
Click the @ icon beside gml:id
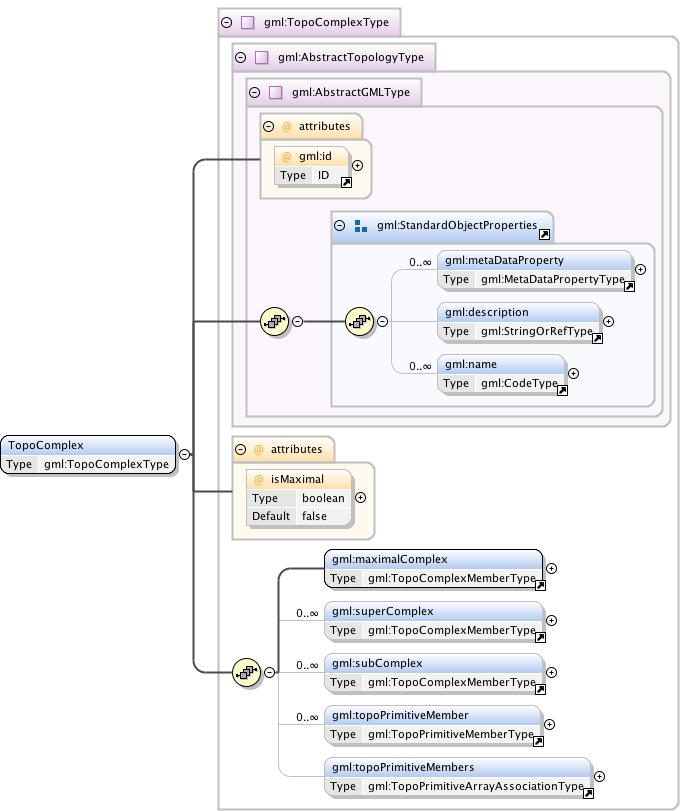(x=286, y=157)
